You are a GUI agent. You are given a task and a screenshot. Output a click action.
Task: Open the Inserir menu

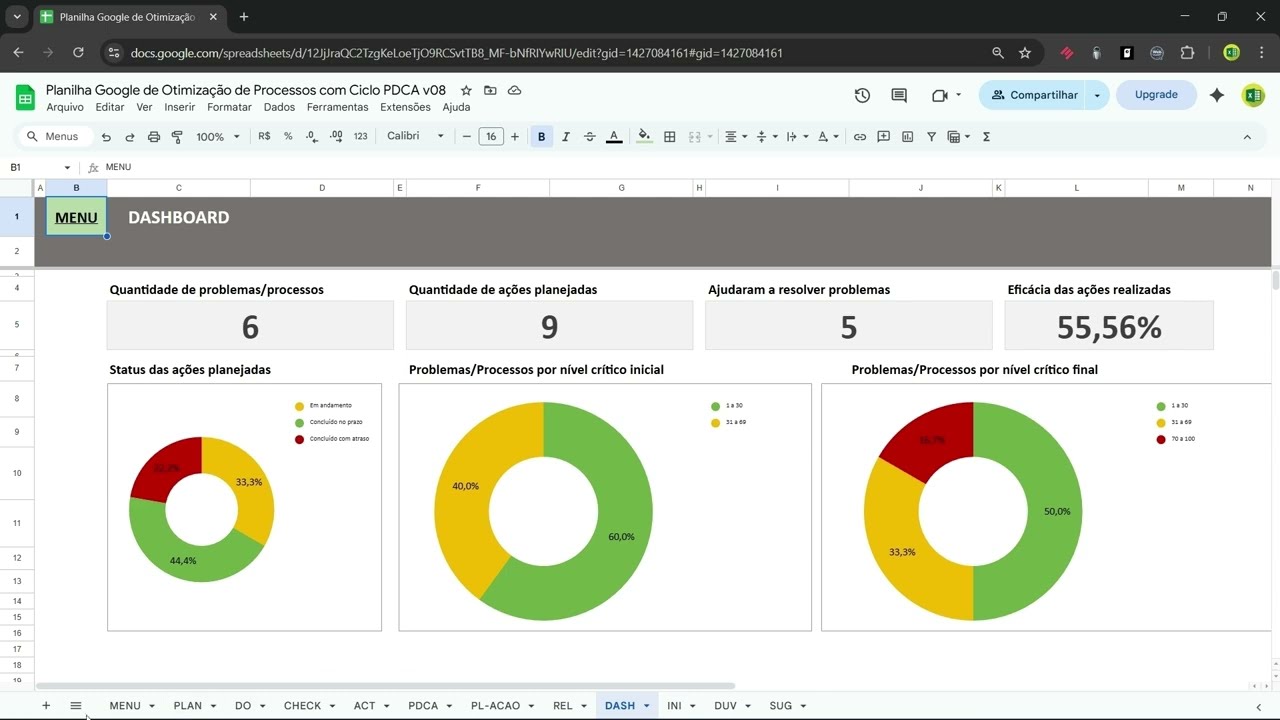point(180,107)
